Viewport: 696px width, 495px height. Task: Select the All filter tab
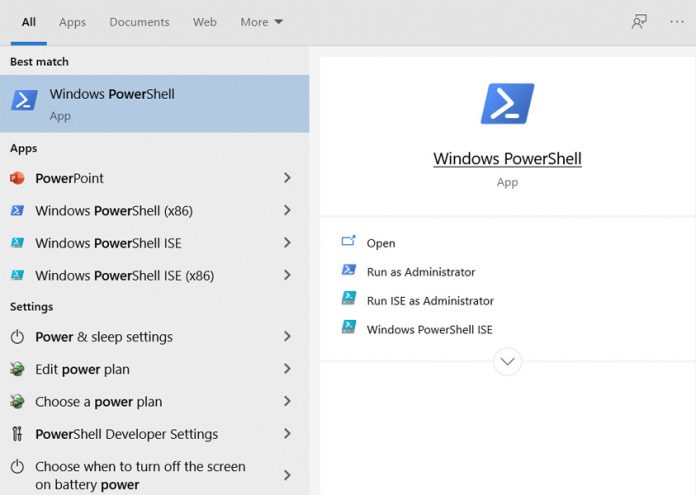[x=29, y=22]
